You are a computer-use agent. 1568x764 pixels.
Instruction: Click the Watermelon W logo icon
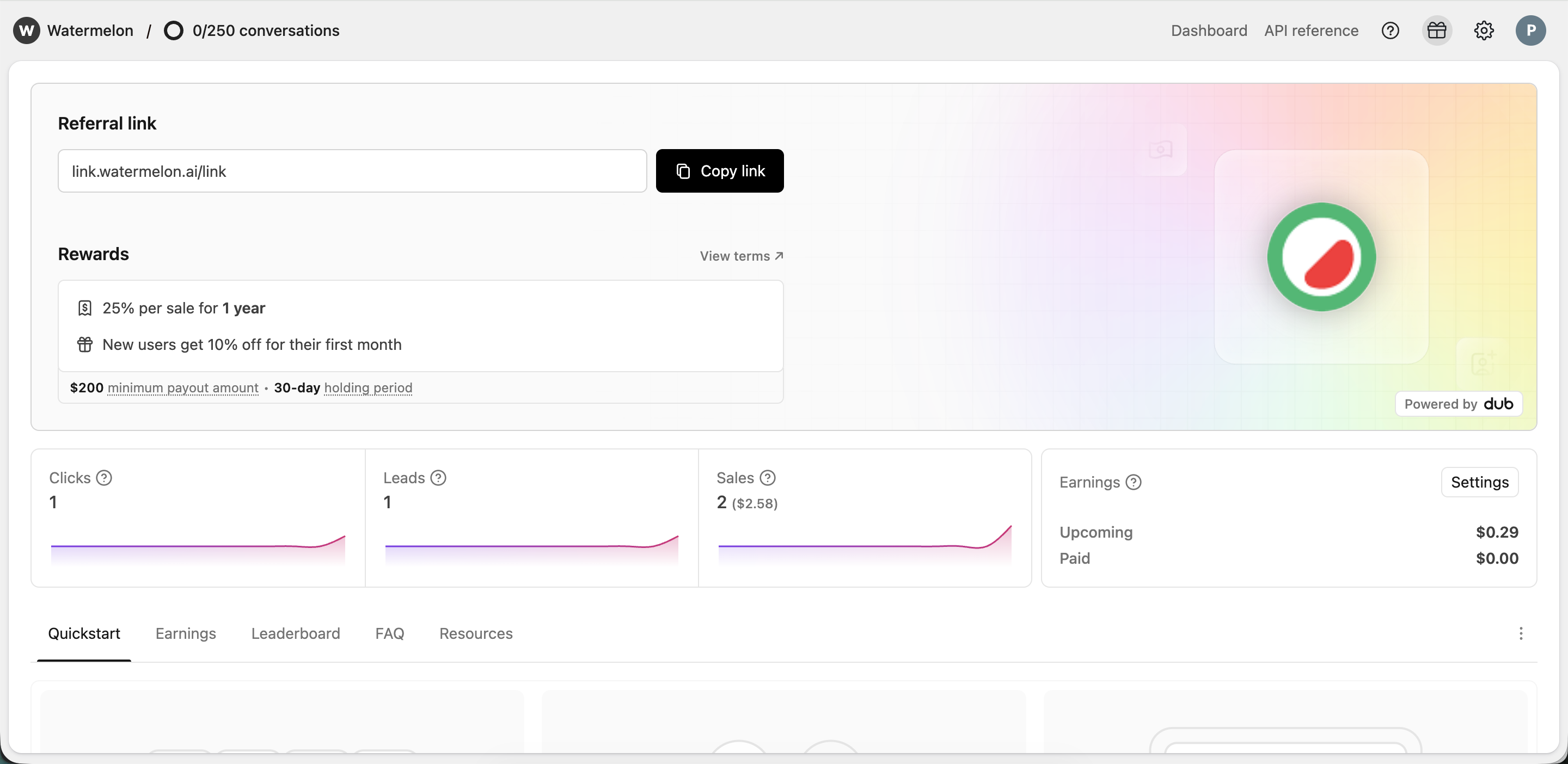point(27,30)
